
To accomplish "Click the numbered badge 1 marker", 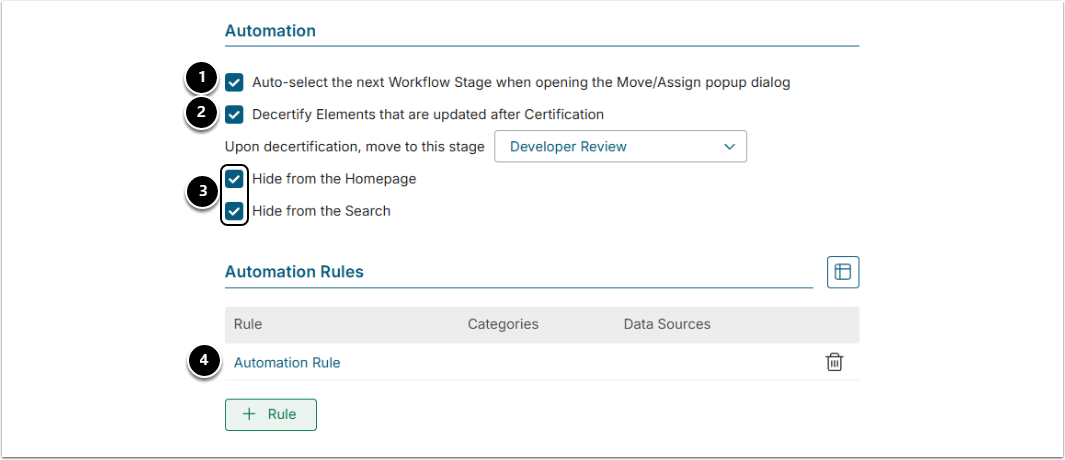I will [x=202, y=78].
